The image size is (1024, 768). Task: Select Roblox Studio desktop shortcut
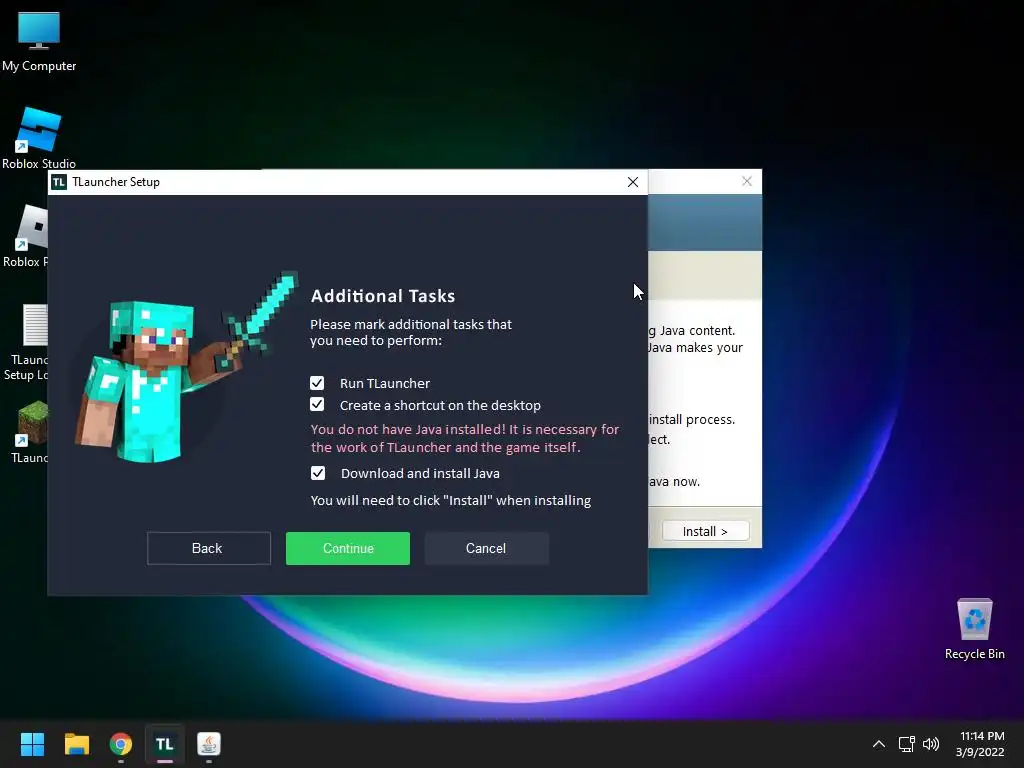click(39, 138)
